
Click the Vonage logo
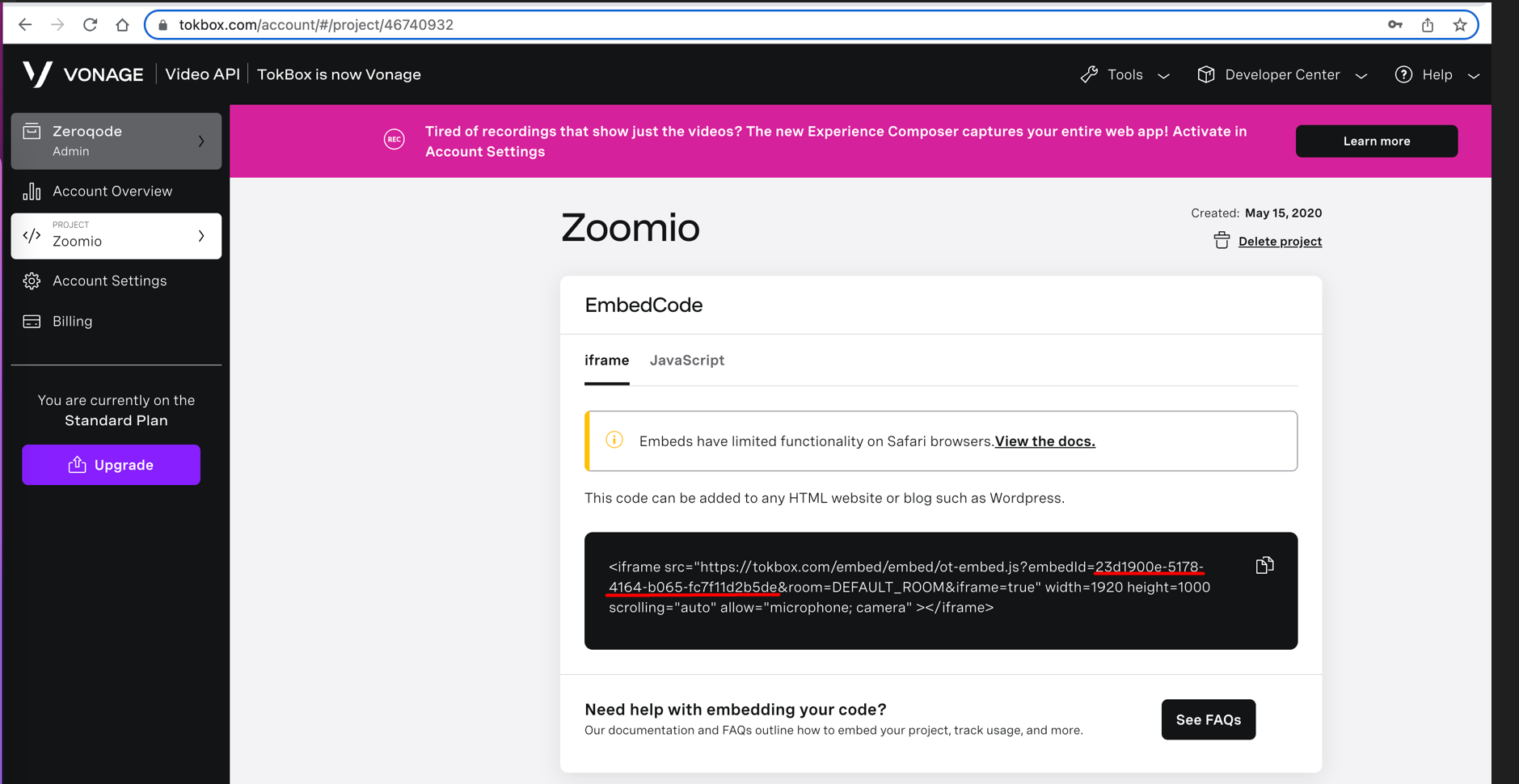83,74
